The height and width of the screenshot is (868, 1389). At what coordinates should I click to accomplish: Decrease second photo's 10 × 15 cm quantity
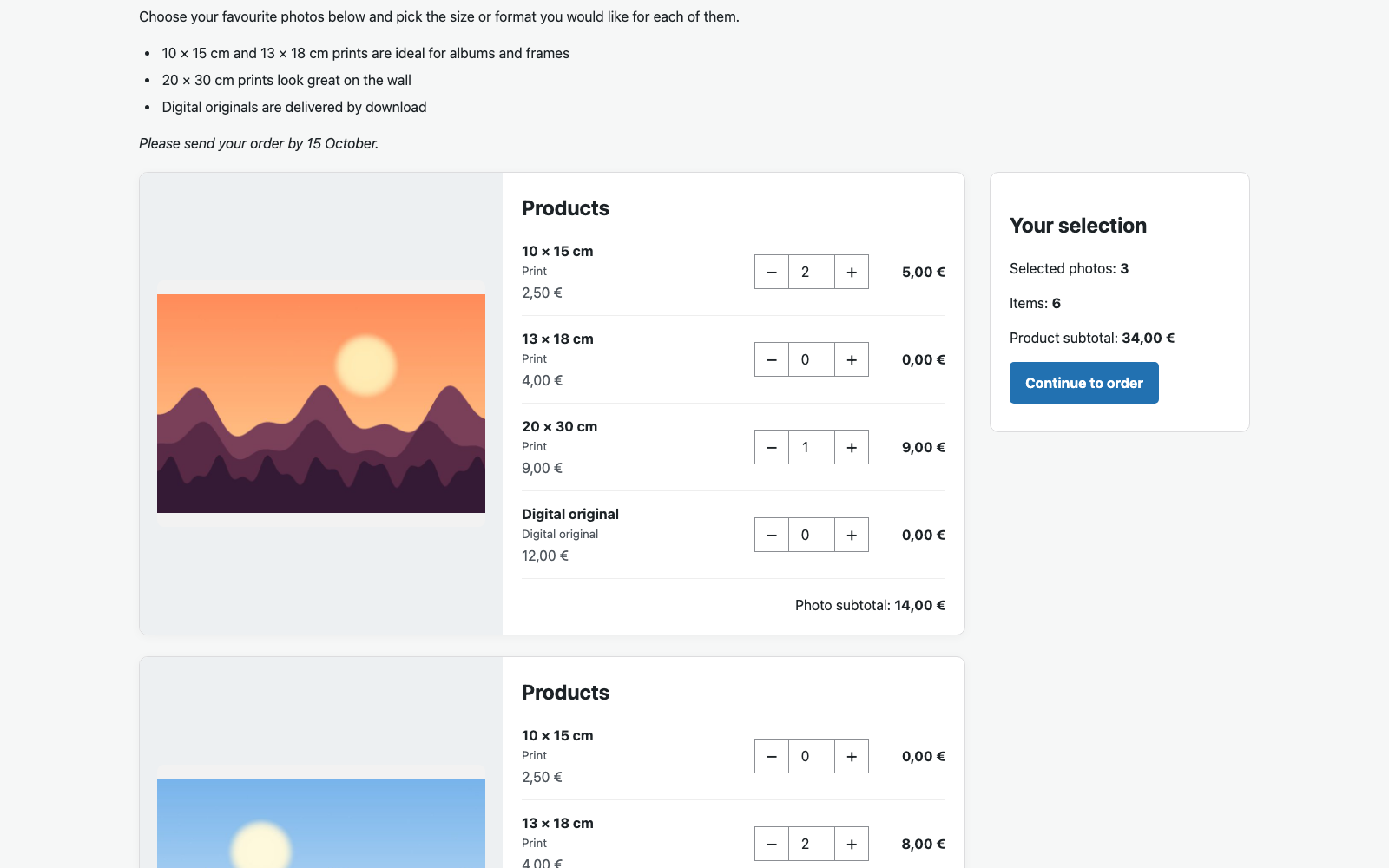point(772,756)
